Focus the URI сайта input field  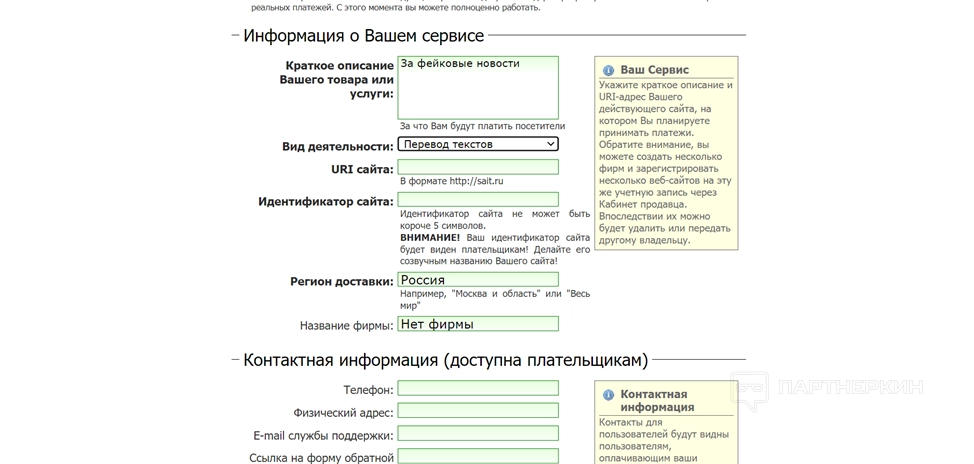pyautogui.click(x=478, y=167)
